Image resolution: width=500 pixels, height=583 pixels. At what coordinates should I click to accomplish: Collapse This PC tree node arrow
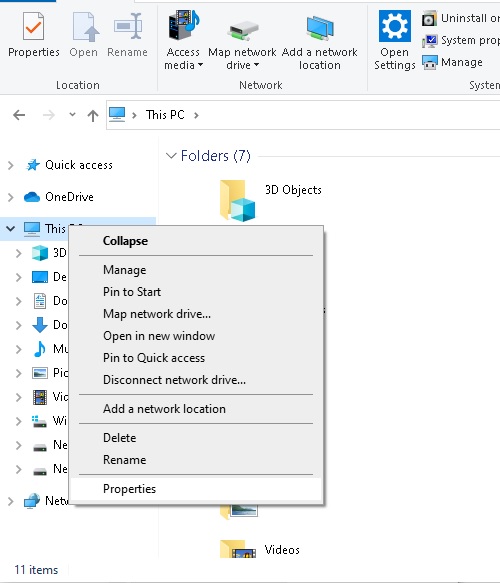coord(11,229)
